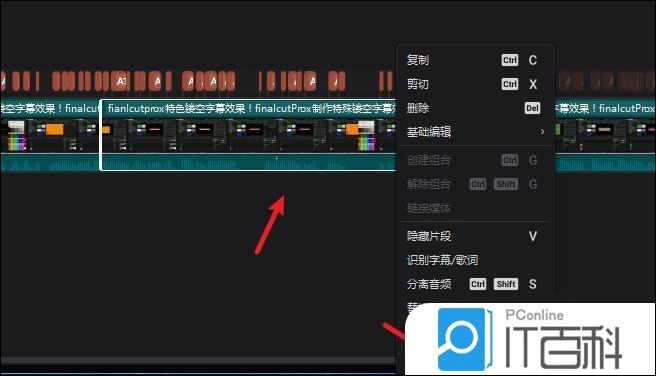Viewport: 656px width, 376px height.
Task: Click the Del shortcut badge beside 删除
Action: pyautogui.click(x=532, y=108)
